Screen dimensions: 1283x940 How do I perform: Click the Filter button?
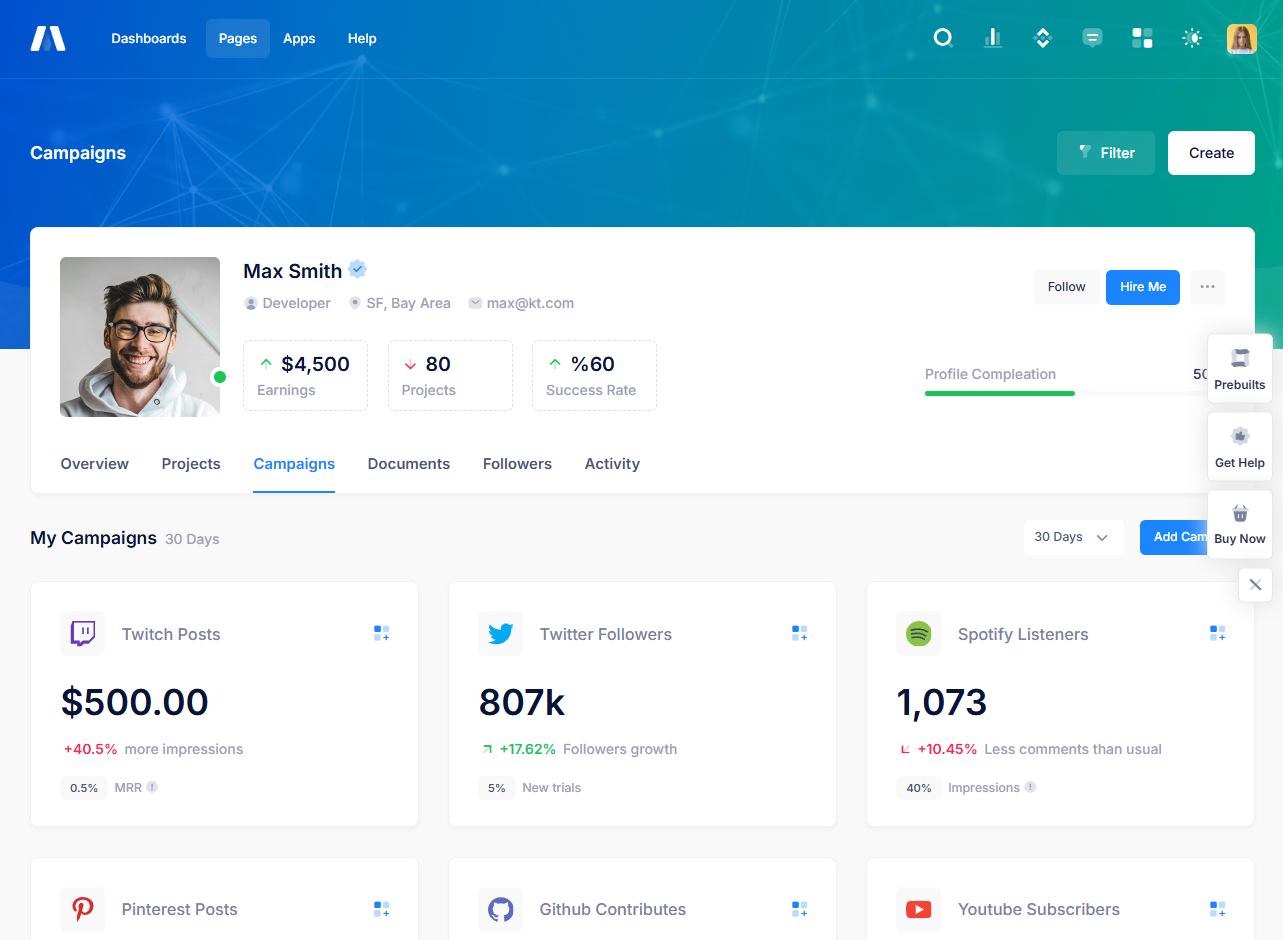point(1106,153)
